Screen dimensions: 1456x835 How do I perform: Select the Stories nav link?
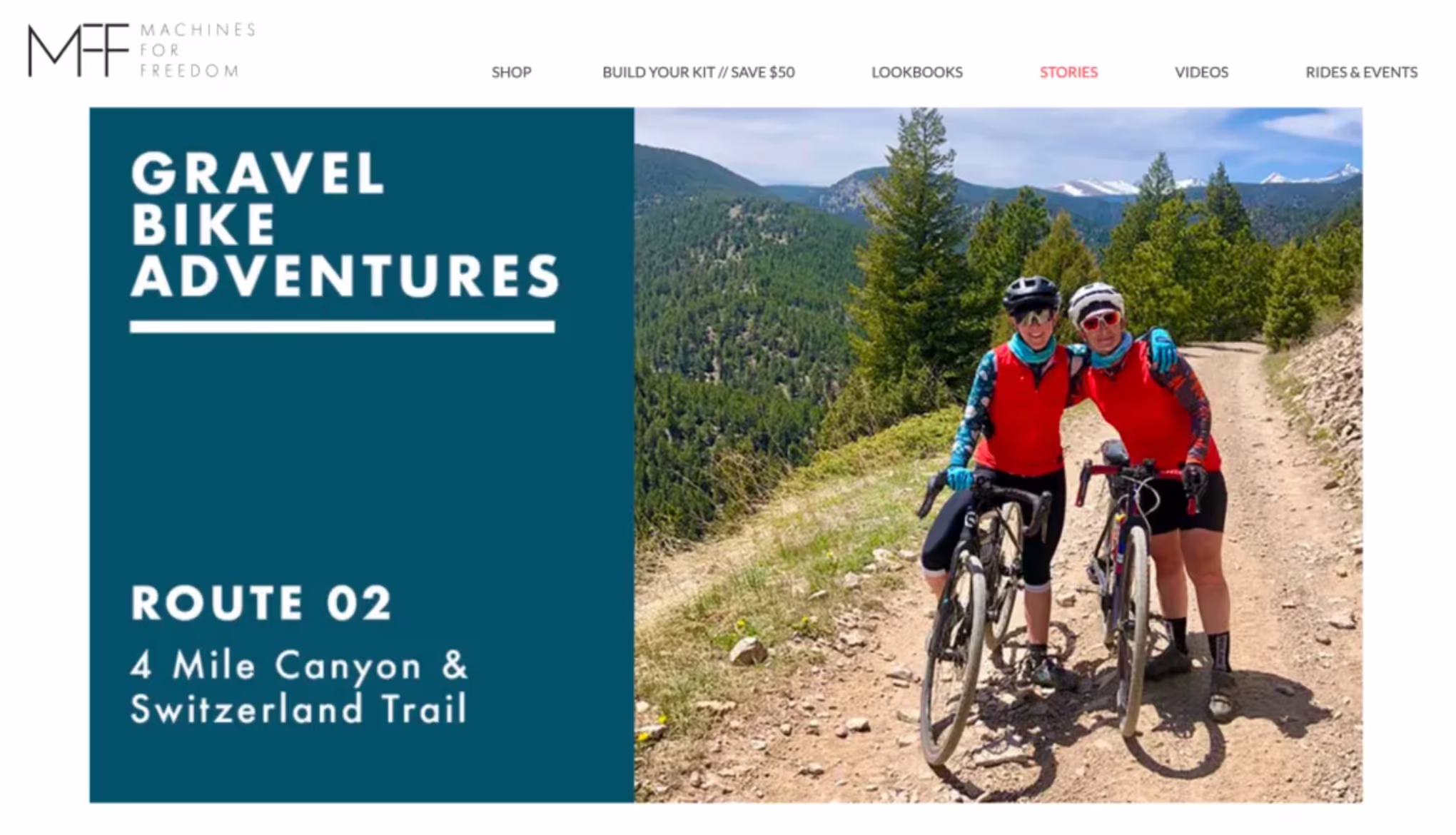pos(1068,72)
